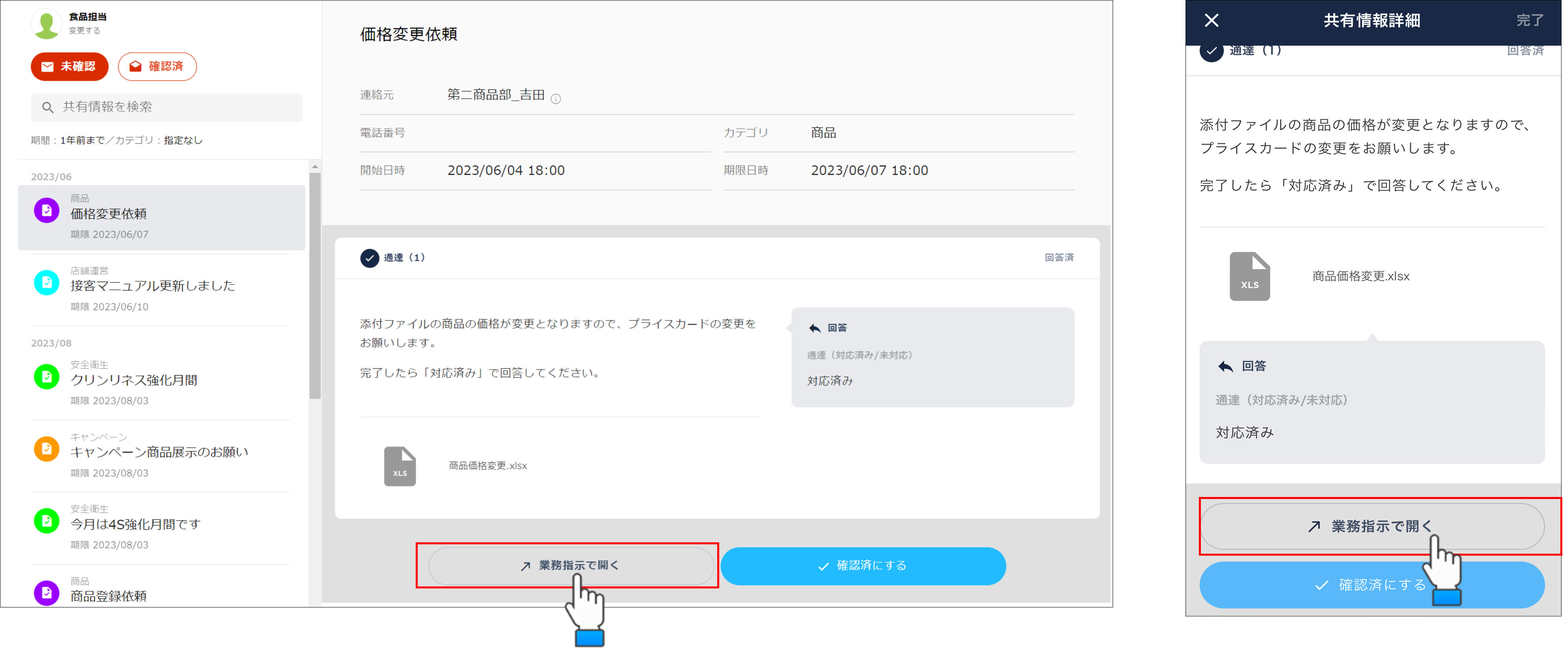This screenshot has width=1568, height=654.
Task: Click the list scrollbar up arrow
Action: (315, 166)
